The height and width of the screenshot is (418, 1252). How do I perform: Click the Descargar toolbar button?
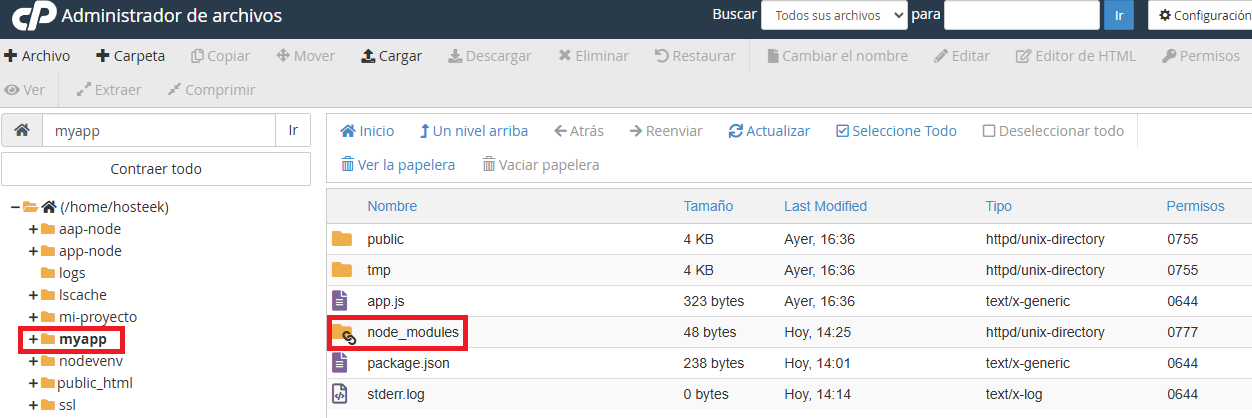click(x=489, y=56)
